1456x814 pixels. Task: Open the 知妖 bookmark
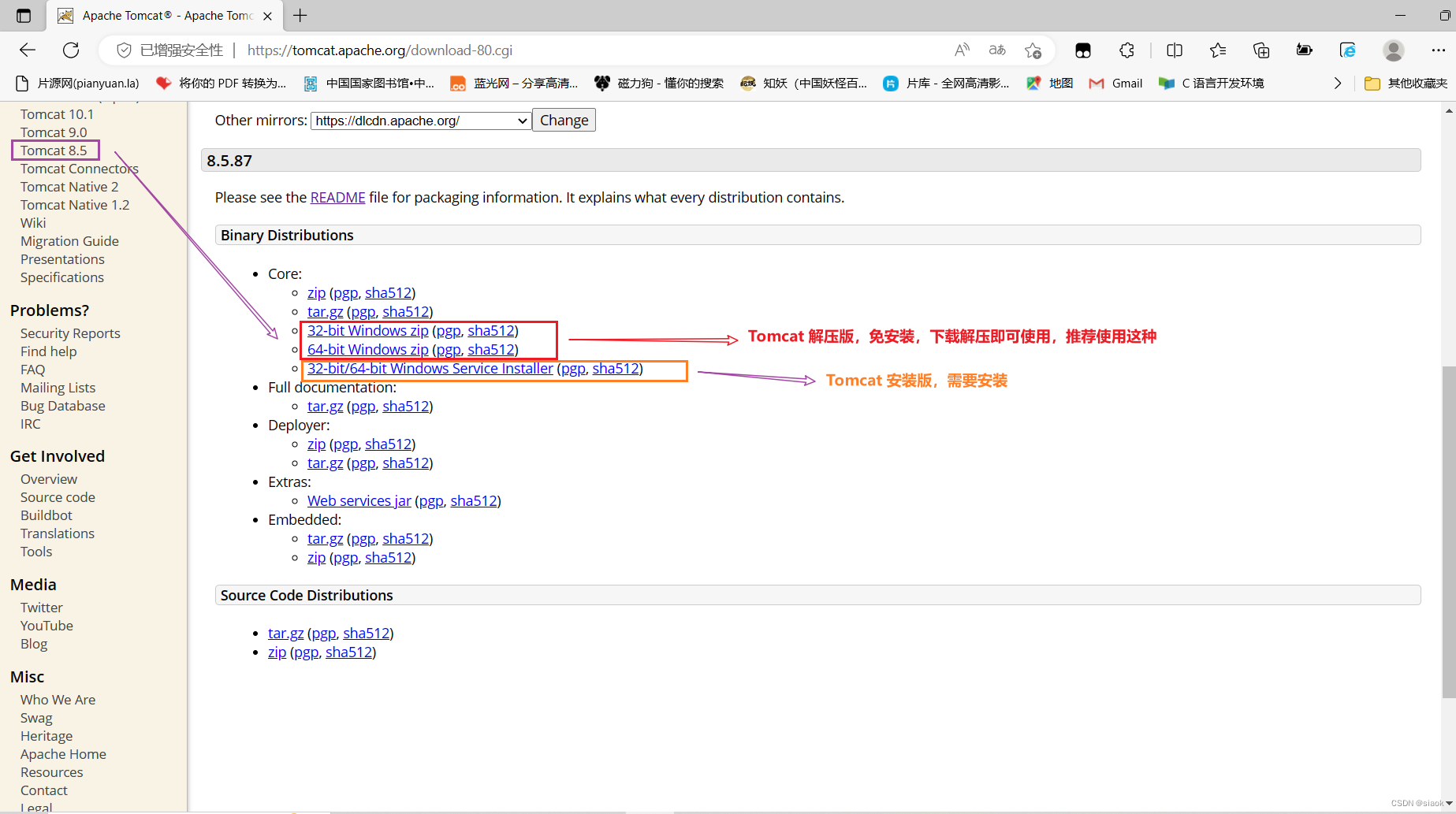pos(804,84)
